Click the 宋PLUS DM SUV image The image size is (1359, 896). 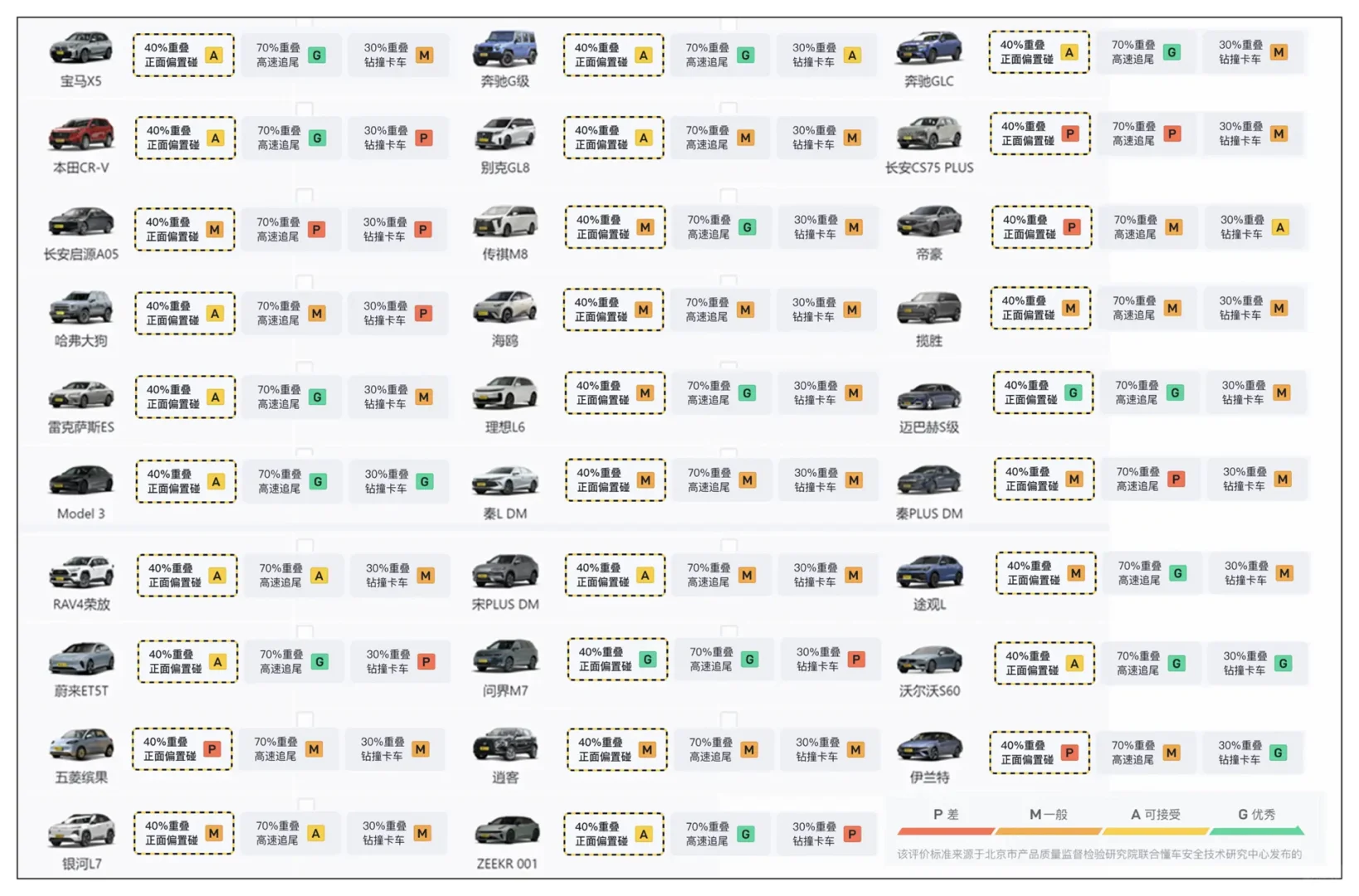coord(504,572)
